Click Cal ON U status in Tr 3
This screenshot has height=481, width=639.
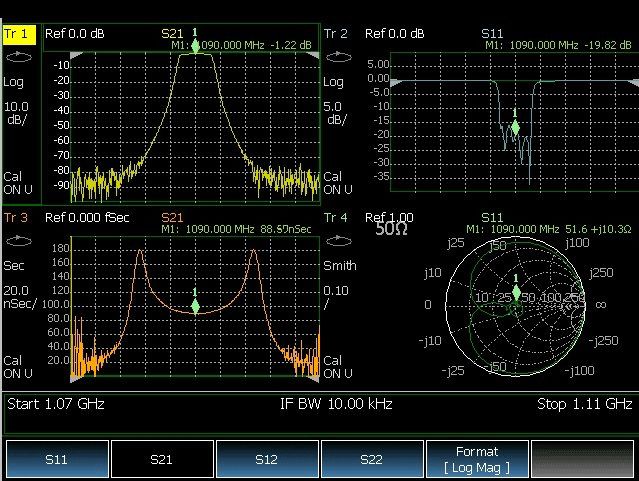18,367
